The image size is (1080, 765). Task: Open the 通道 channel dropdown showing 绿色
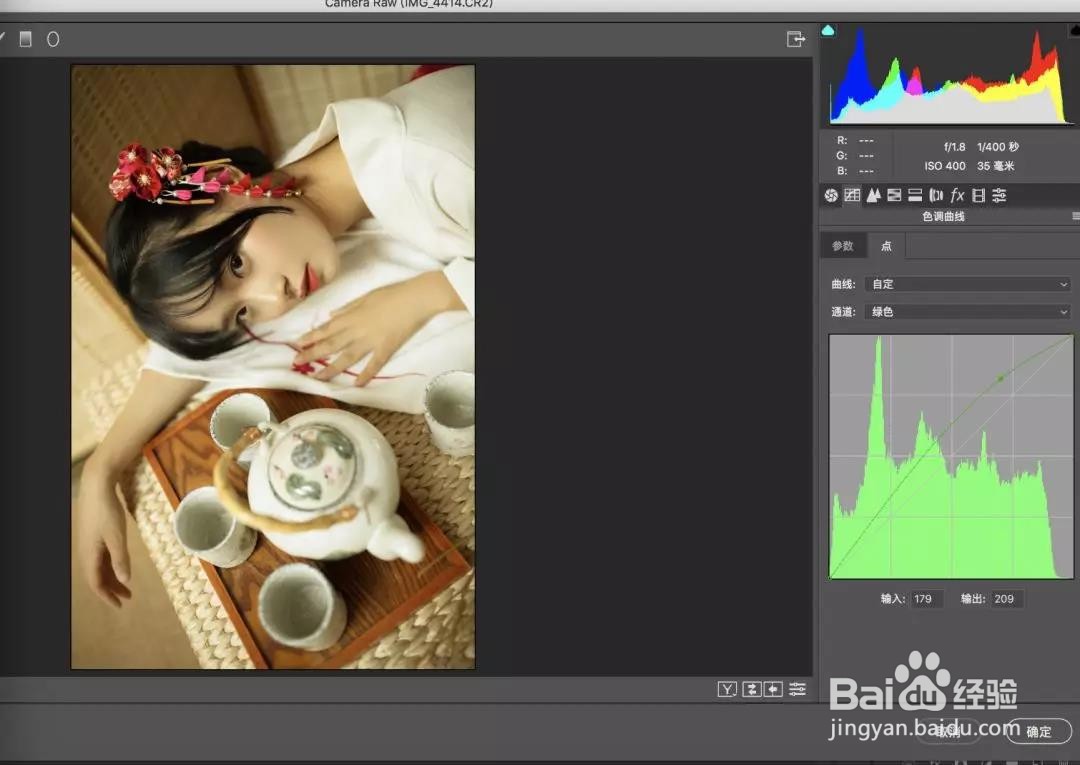tap(968, 312)
